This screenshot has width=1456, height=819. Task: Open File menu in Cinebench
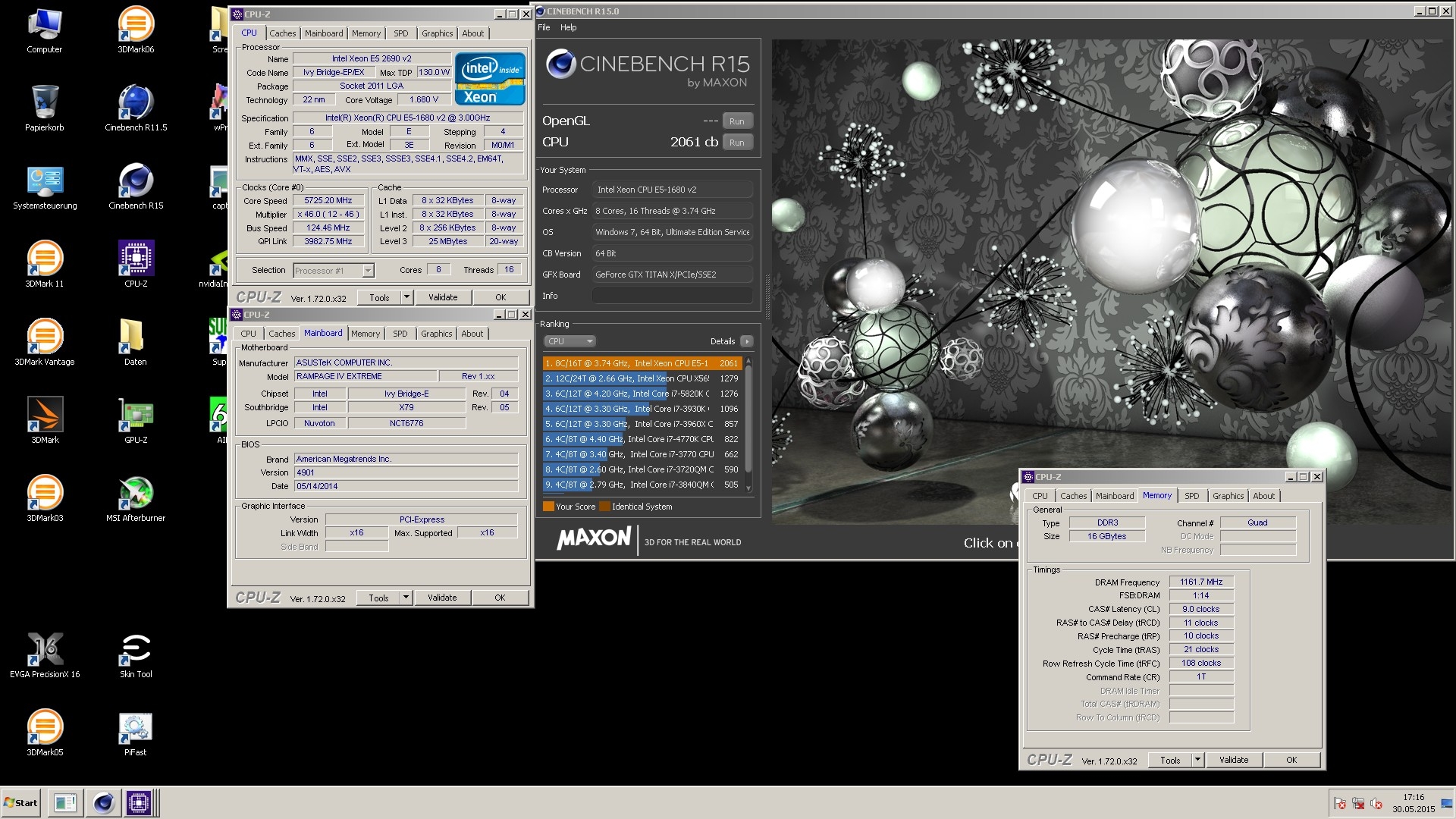click(544, 27)
